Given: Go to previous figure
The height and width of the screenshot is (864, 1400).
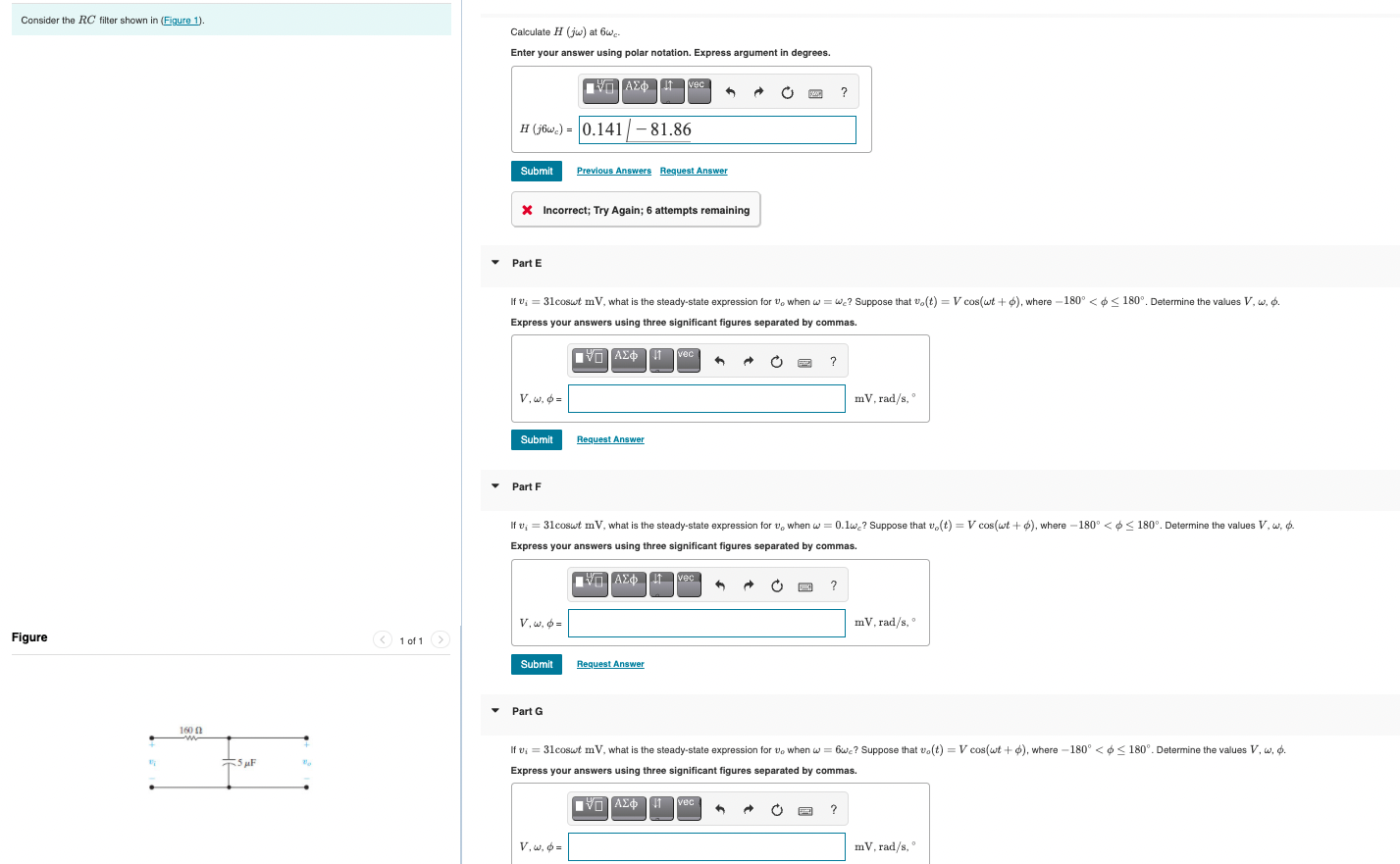Looking at the screenshot, I should pos(383,639).
